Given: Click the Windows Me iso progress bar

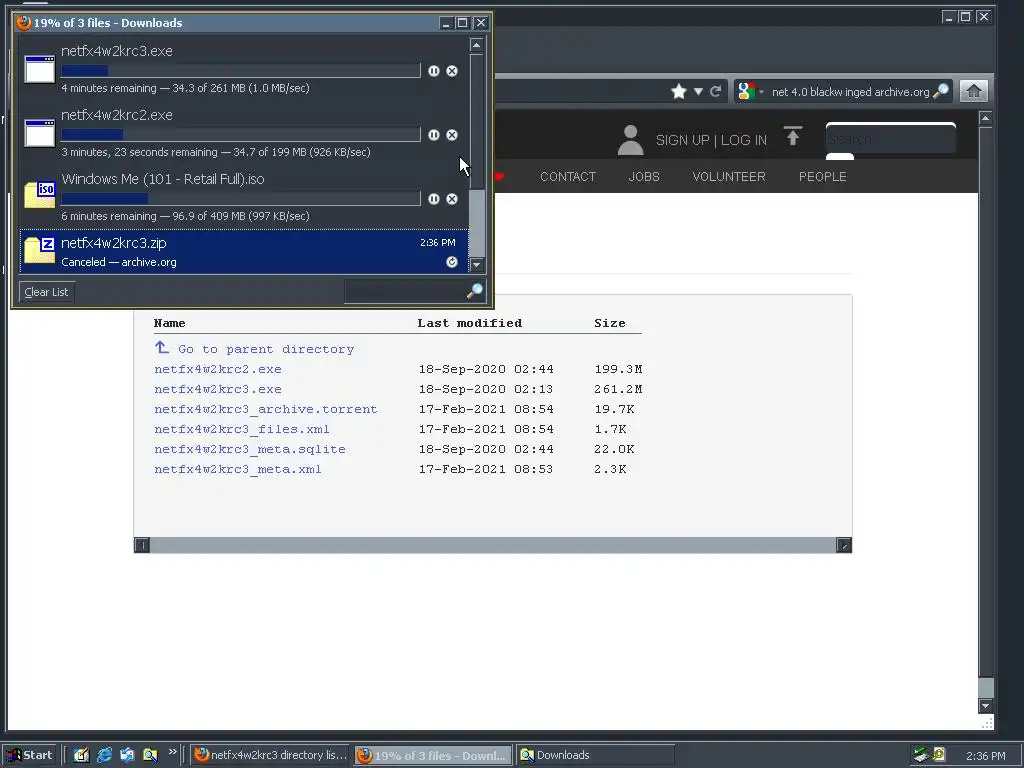Looking at the screenshot, I should click(x=241, y=199).
